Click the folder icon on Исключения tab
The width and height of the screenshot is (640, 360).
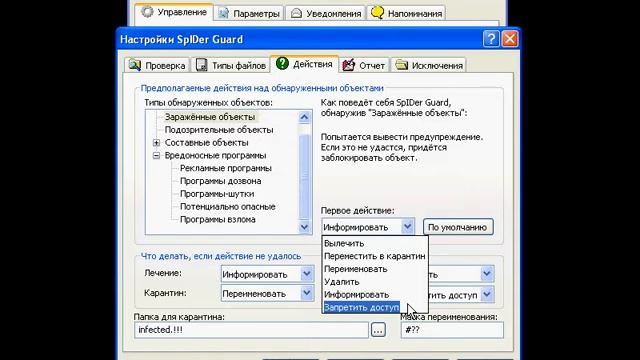click(402, 64)
